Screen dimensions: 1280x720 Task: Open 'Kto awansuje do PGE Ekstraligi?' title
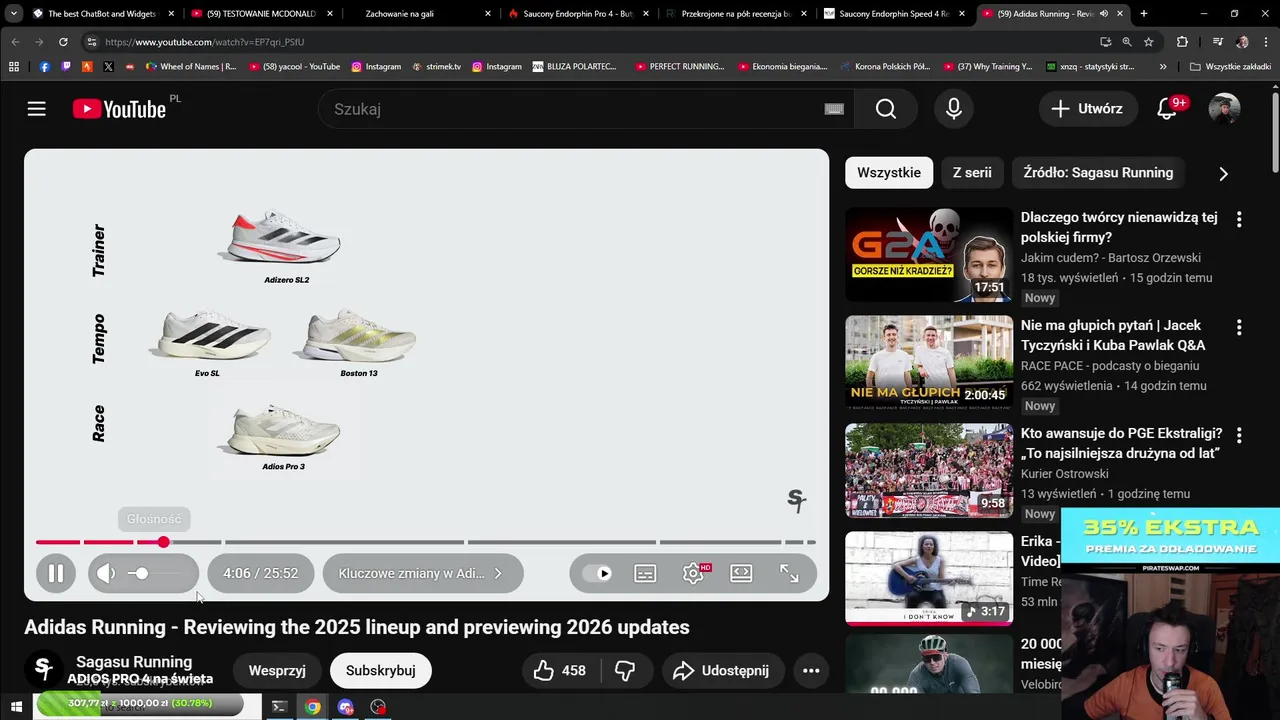click(1121, 443)
